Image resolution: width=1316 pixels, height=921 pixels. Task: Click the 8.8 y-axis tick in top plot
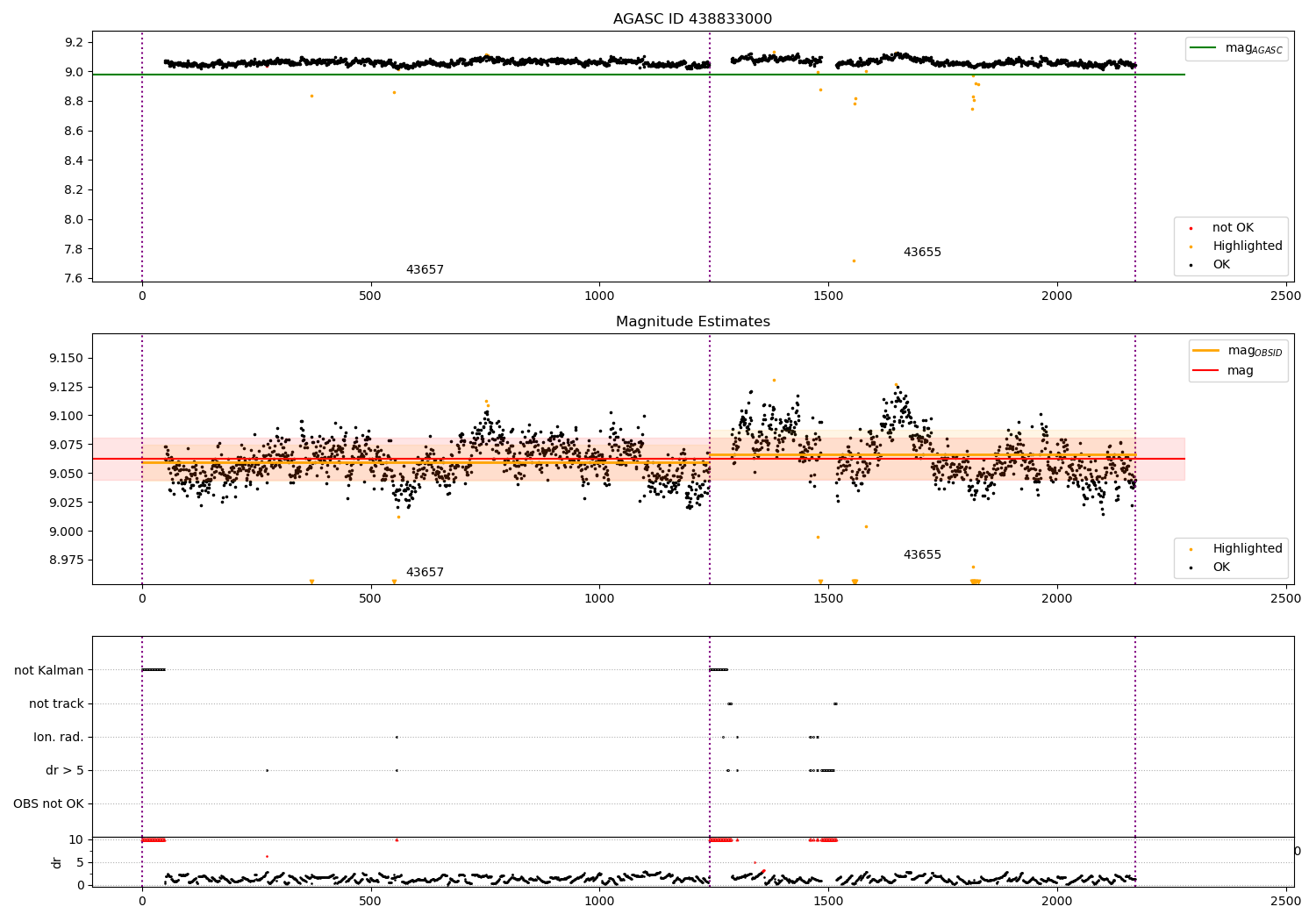tap(74, 102)
